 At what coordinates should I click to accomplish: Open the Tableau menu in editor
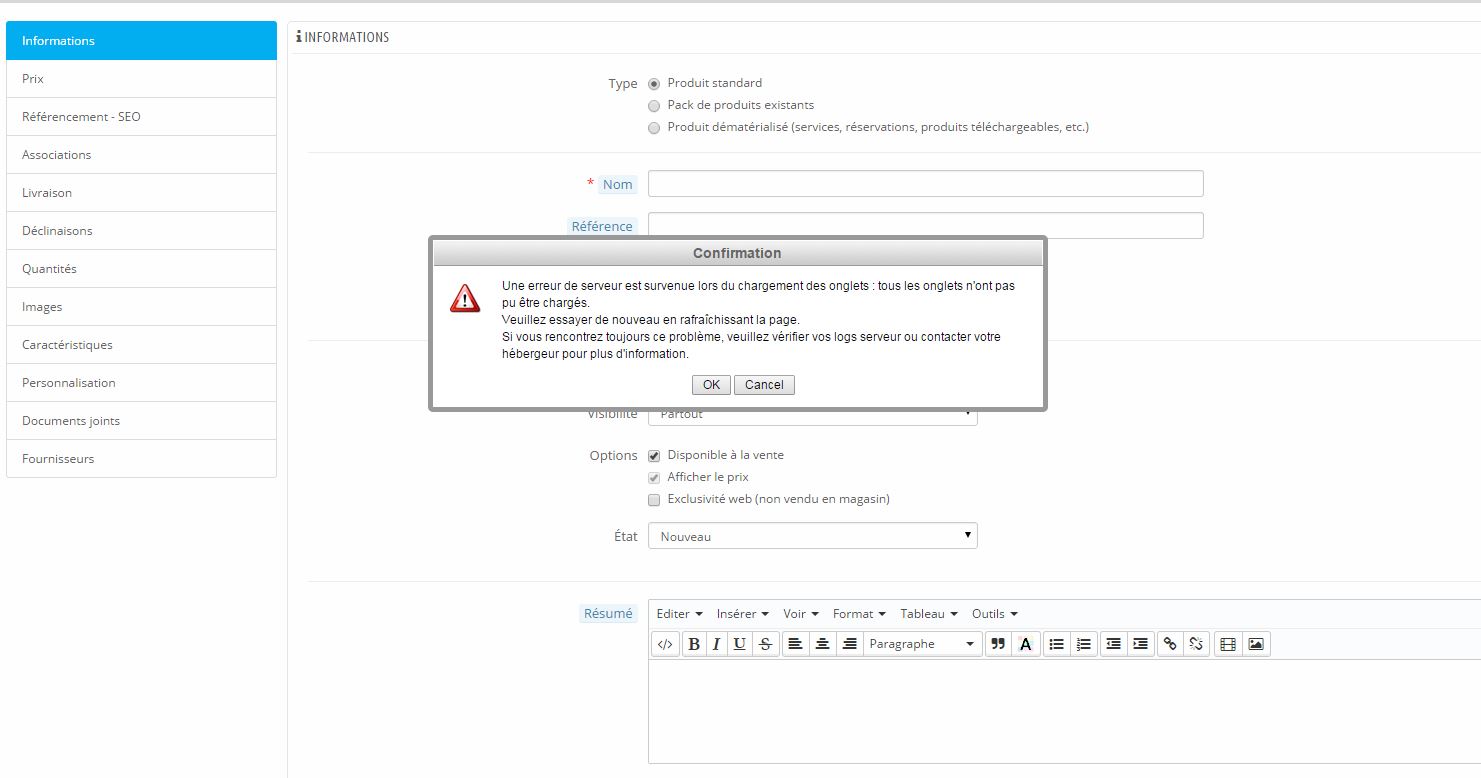tap(928, 614)
